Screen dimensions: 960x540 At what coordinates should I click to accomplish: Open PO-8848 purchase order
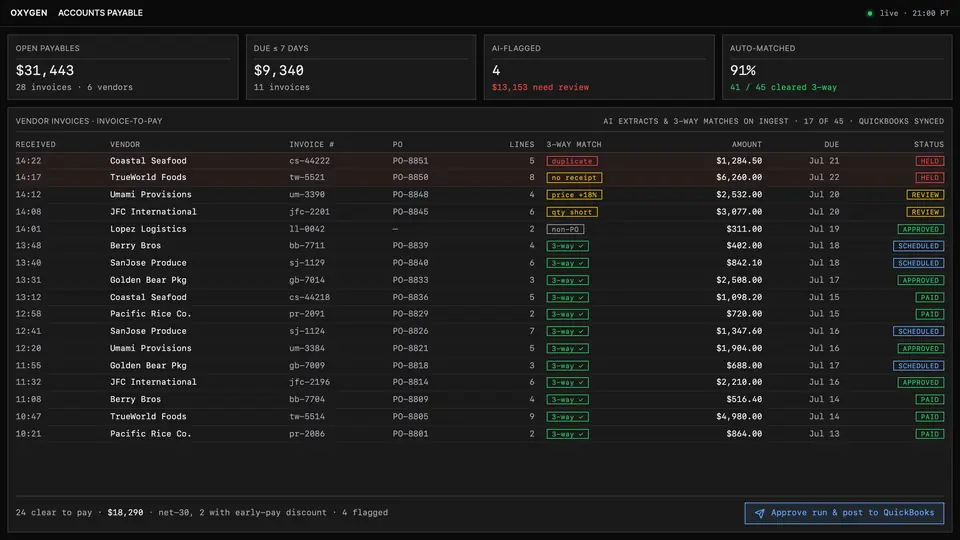410,195
